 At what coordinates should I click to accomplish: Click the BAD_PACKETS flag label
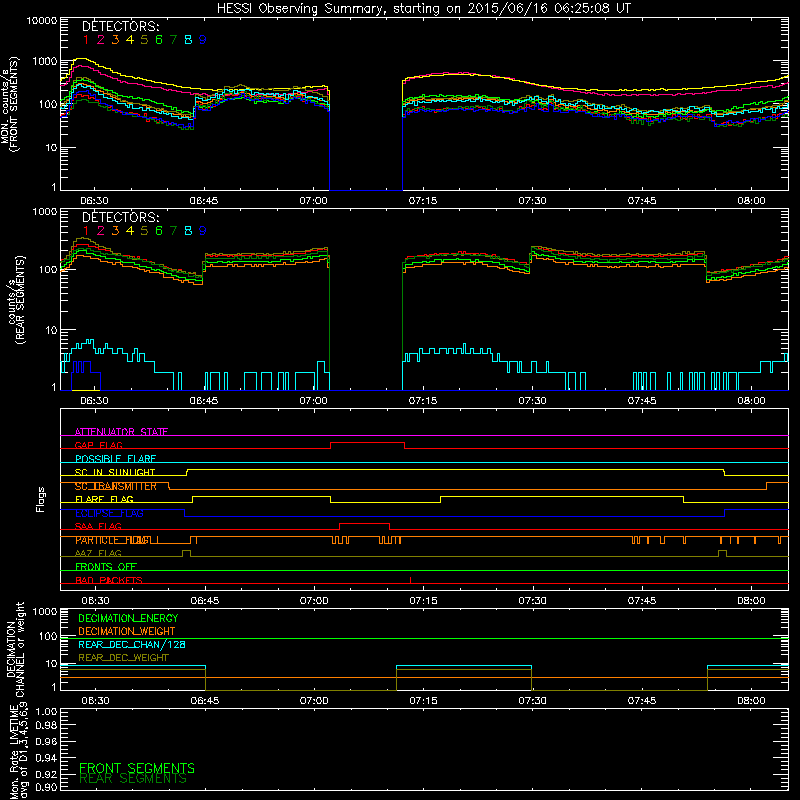click(109, 580)
